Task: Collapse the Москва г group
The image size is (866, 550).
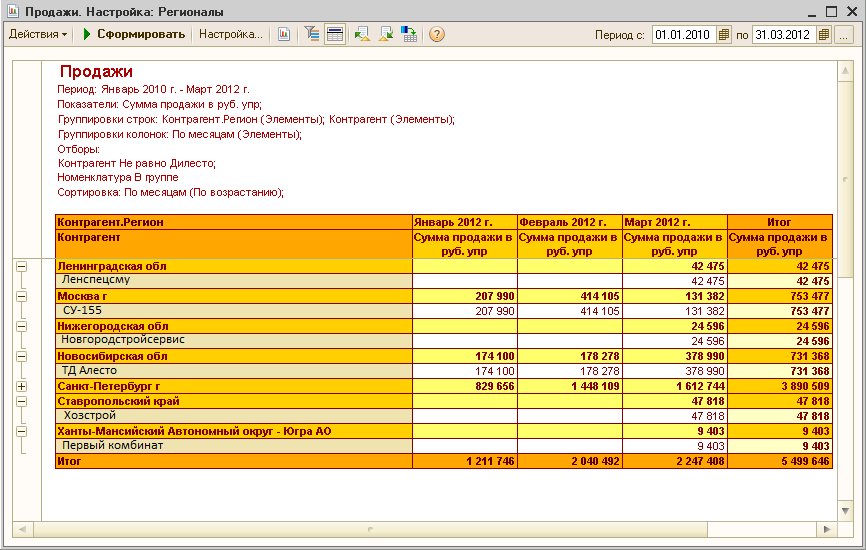Action: pyautogui.click(x=21, y=296)
